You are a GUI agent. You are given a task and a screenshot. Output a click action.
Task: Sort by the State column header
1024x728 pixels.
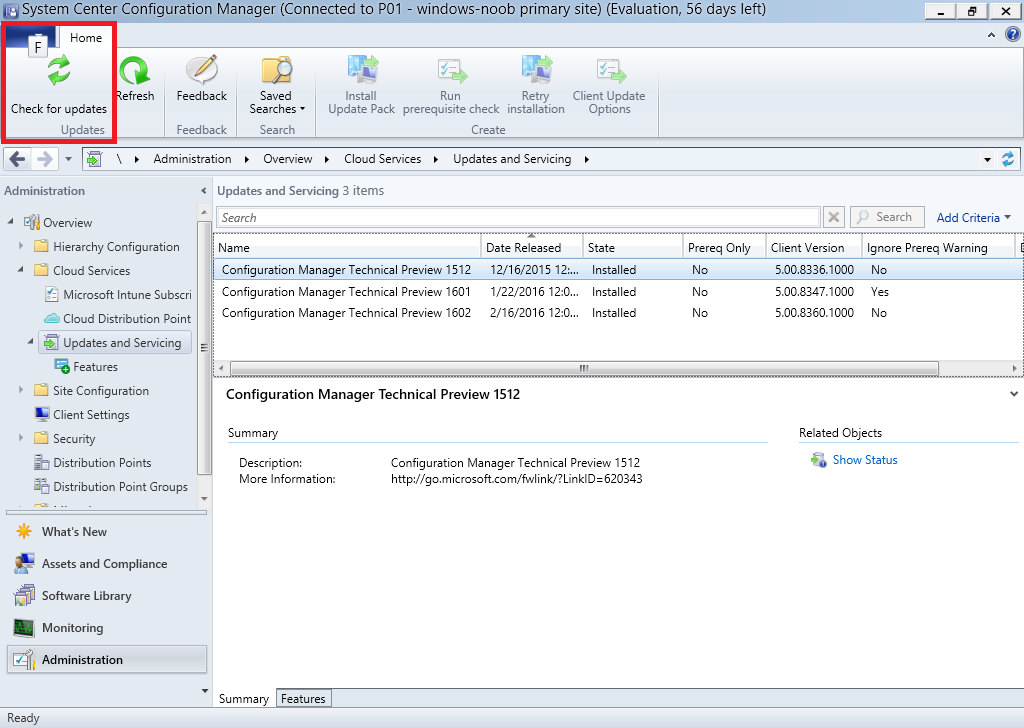(633, 247)
